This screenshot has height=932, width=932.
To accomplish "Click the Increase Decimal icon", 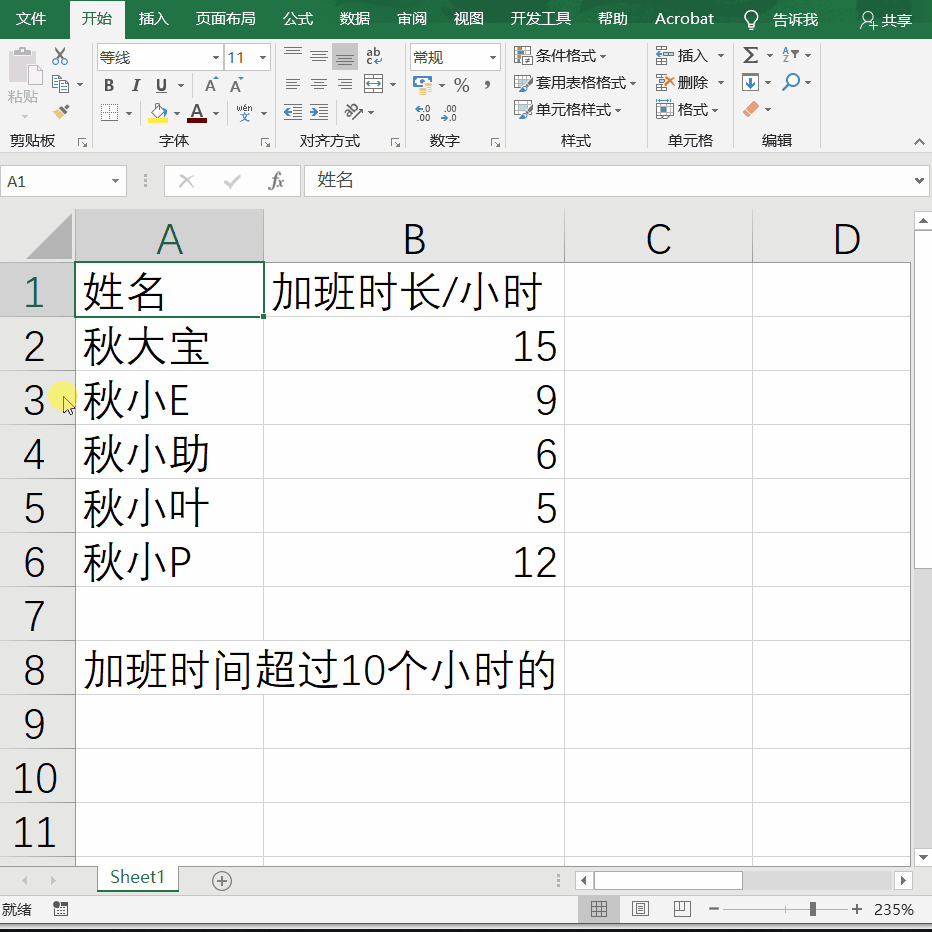I will [425, 113].
